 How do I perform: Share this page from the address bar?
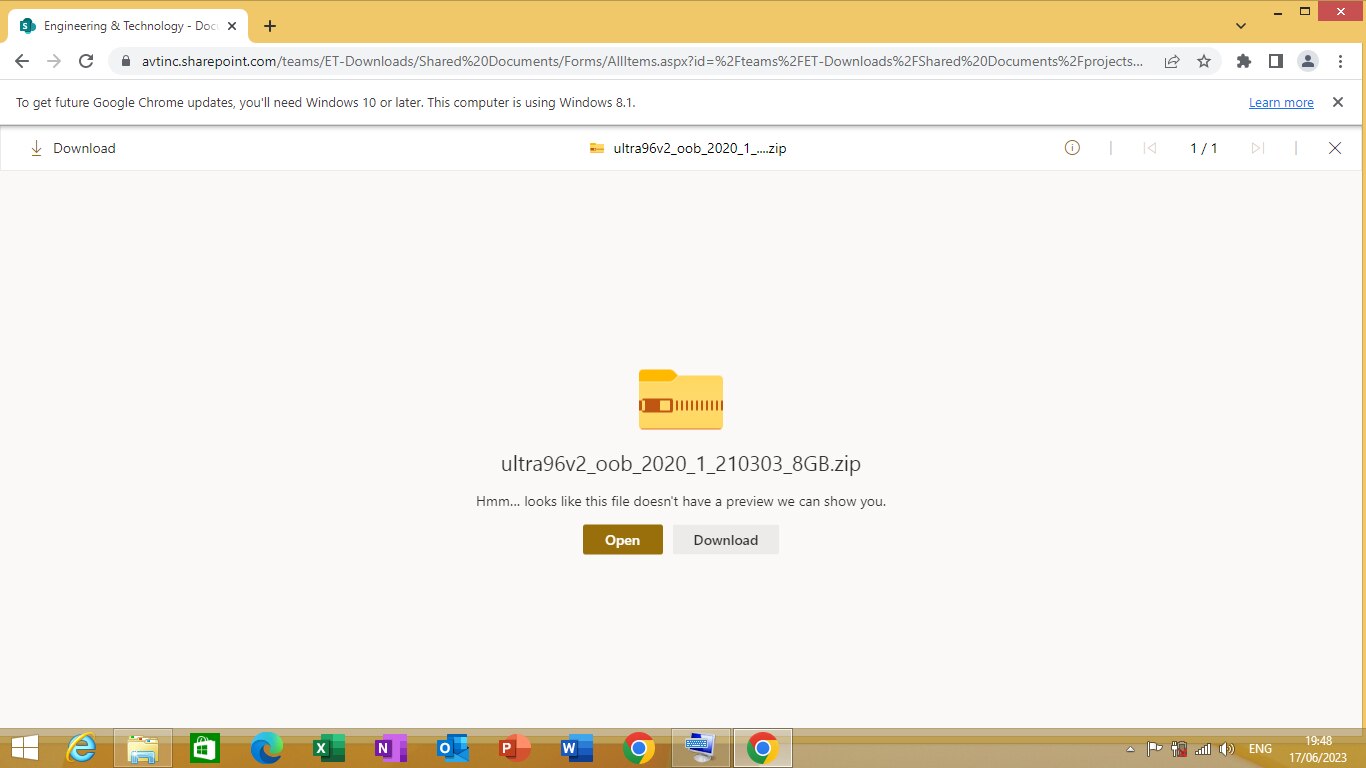point(1172,61)
